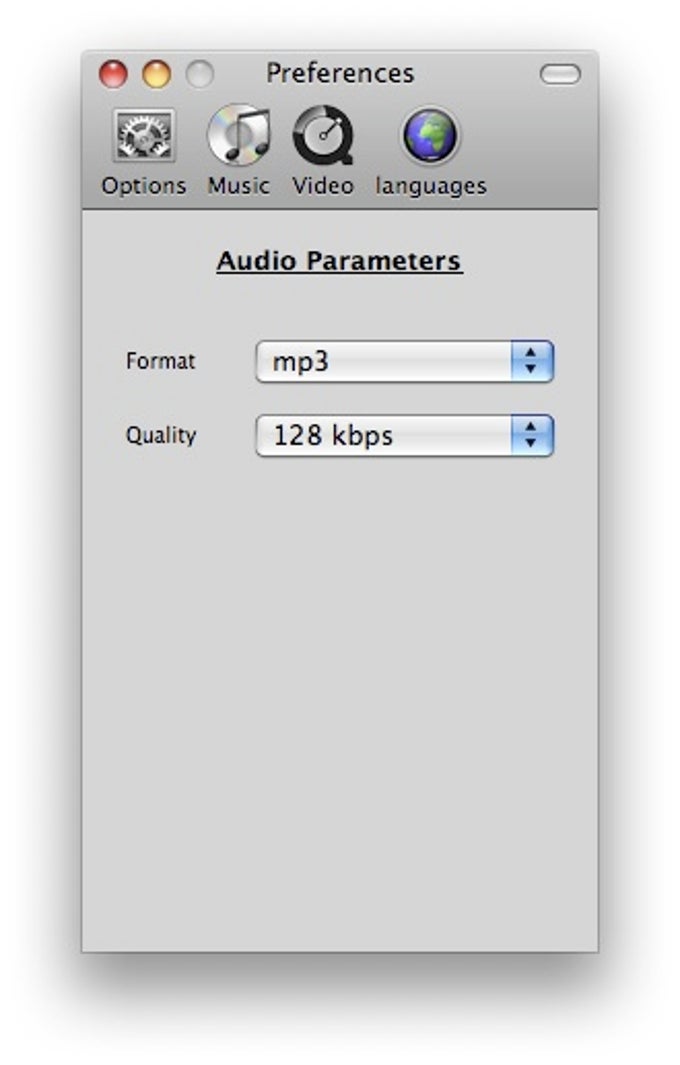Switch to the Music tab label
This screenshot has height=1065, width=680.
point(238,185)
